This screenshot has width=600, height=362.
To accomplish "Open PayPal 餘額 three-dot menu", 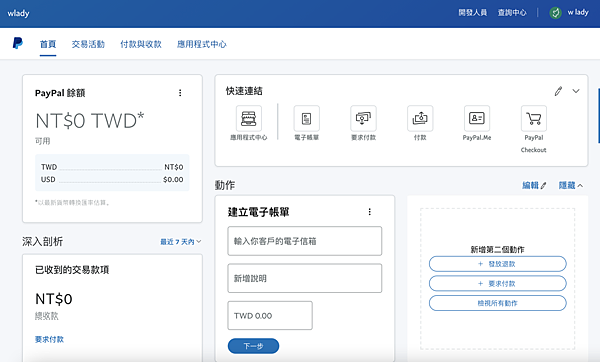I will 180,93.
